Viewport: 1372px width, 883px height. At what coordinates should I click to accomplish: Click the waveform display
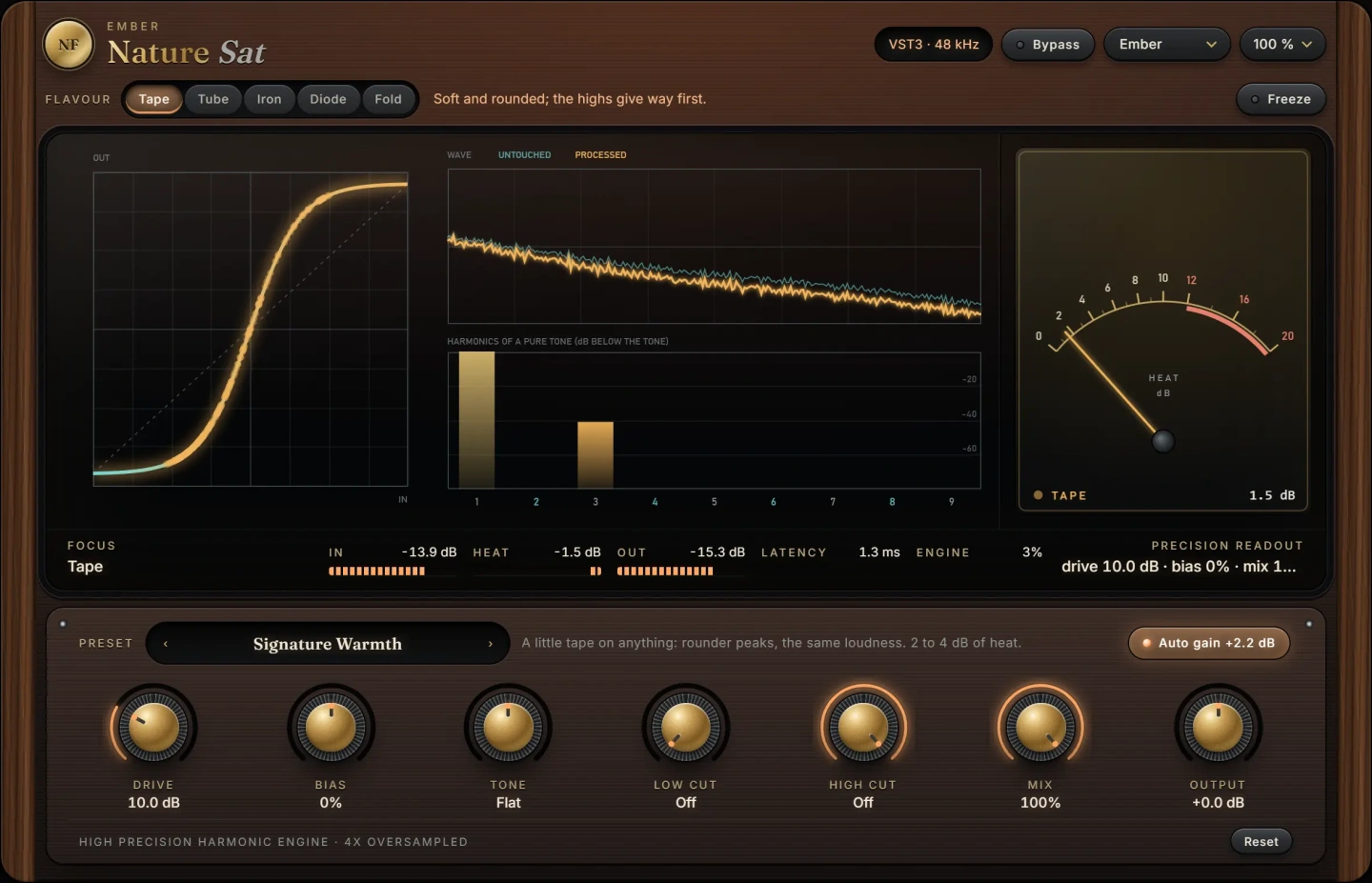coord(715,247)
